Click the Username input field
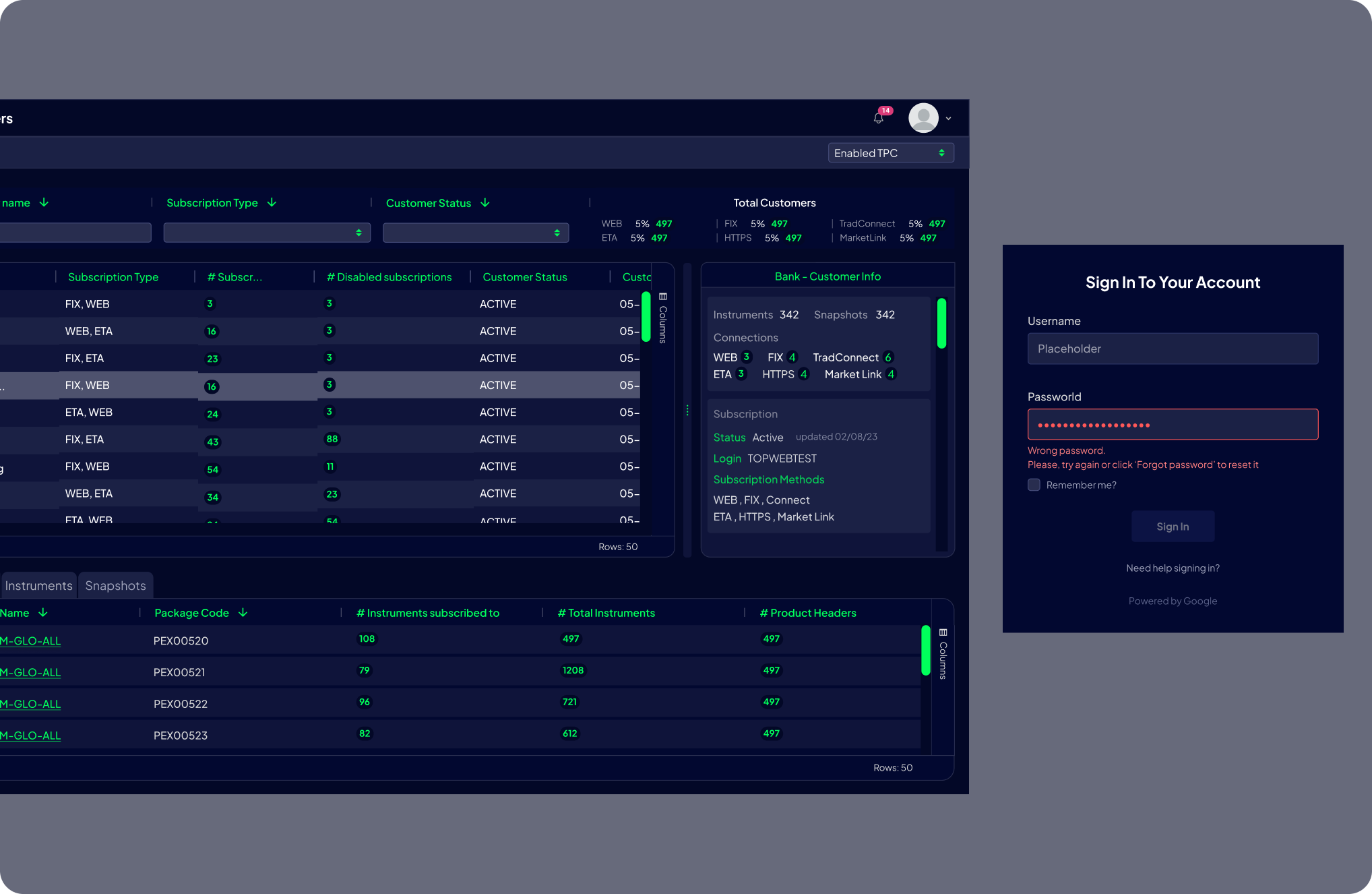The width and height of the screenshot is (1372, 894). 1173,349
